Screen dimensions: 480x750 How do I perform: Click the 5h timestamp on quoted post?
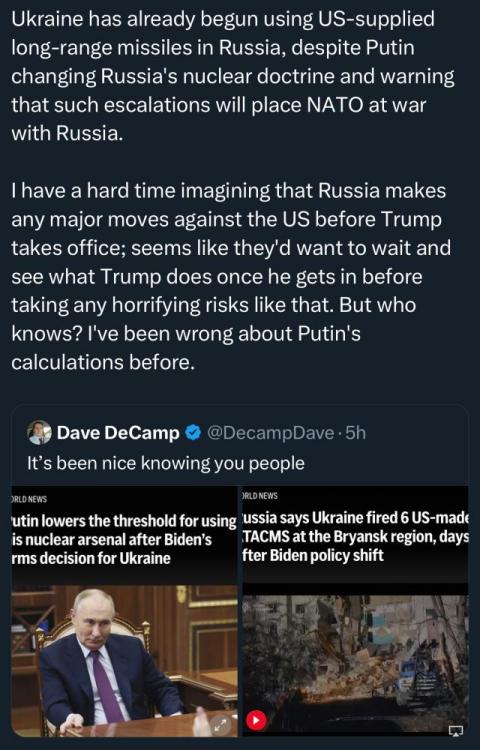[355, 433]
